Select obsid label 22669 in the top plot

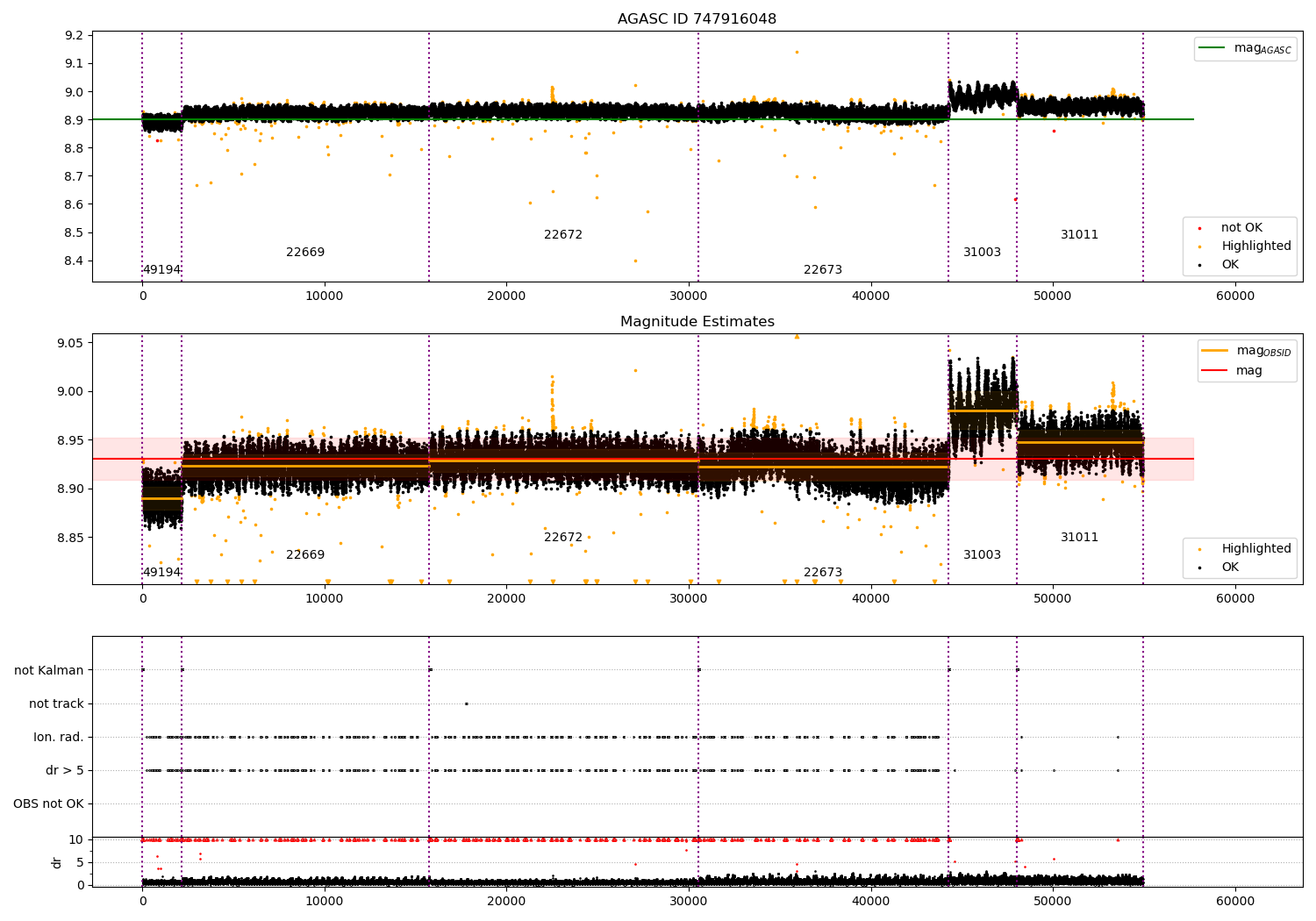click(x=305, y=253)
